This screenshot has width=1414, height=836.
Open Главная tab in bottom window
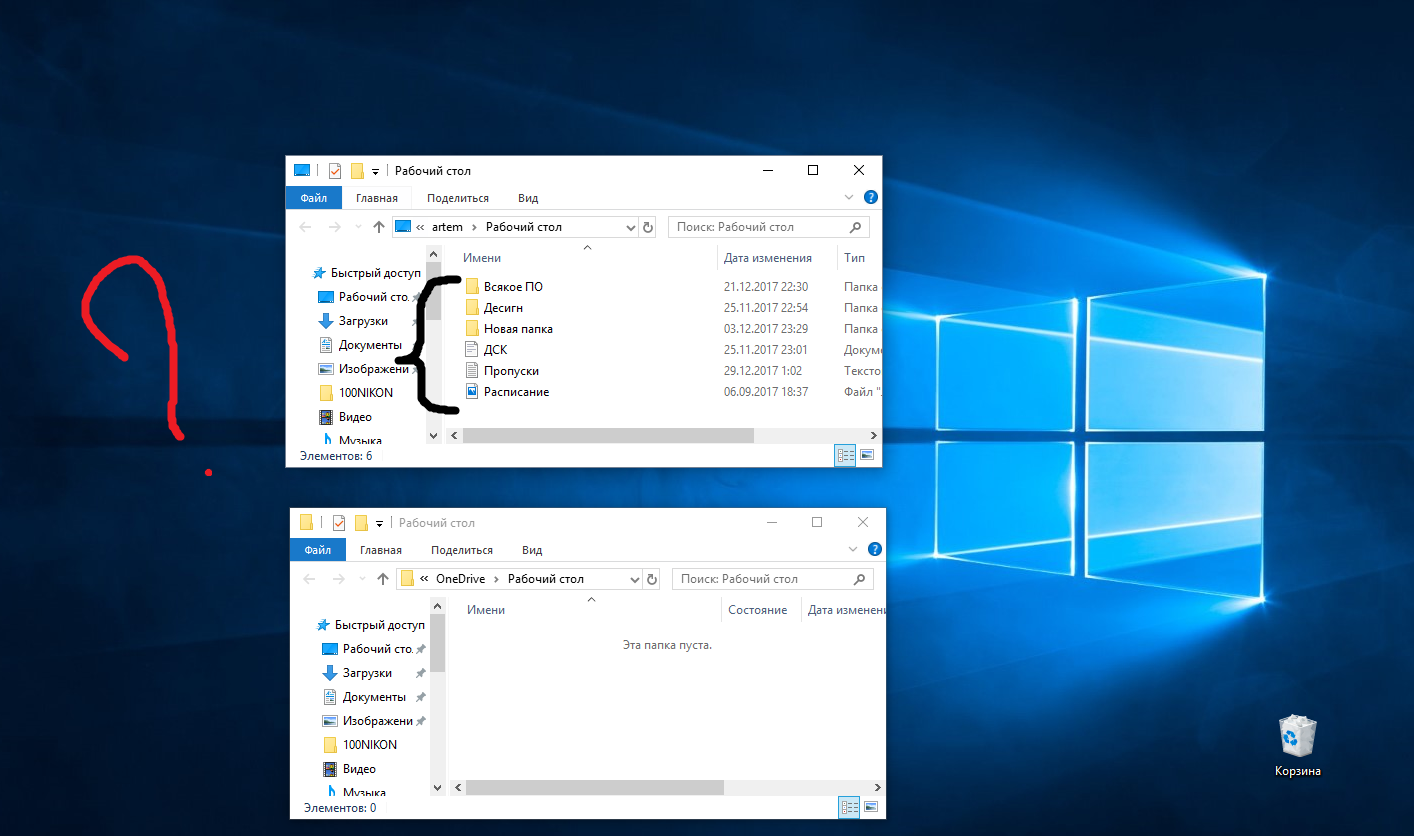pyautogui.click(x=381, y=550)
